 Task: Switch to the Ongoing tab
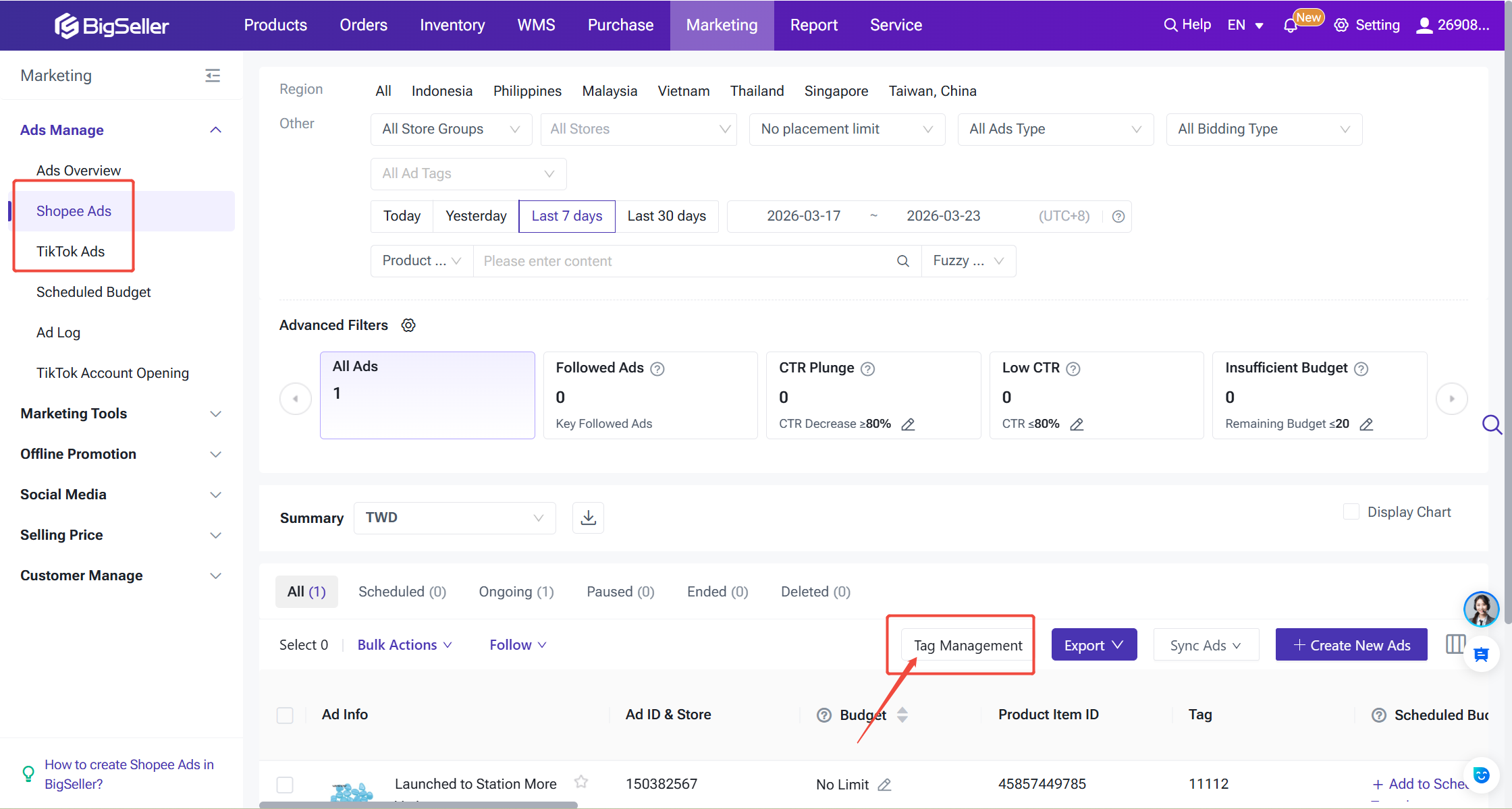516,591
